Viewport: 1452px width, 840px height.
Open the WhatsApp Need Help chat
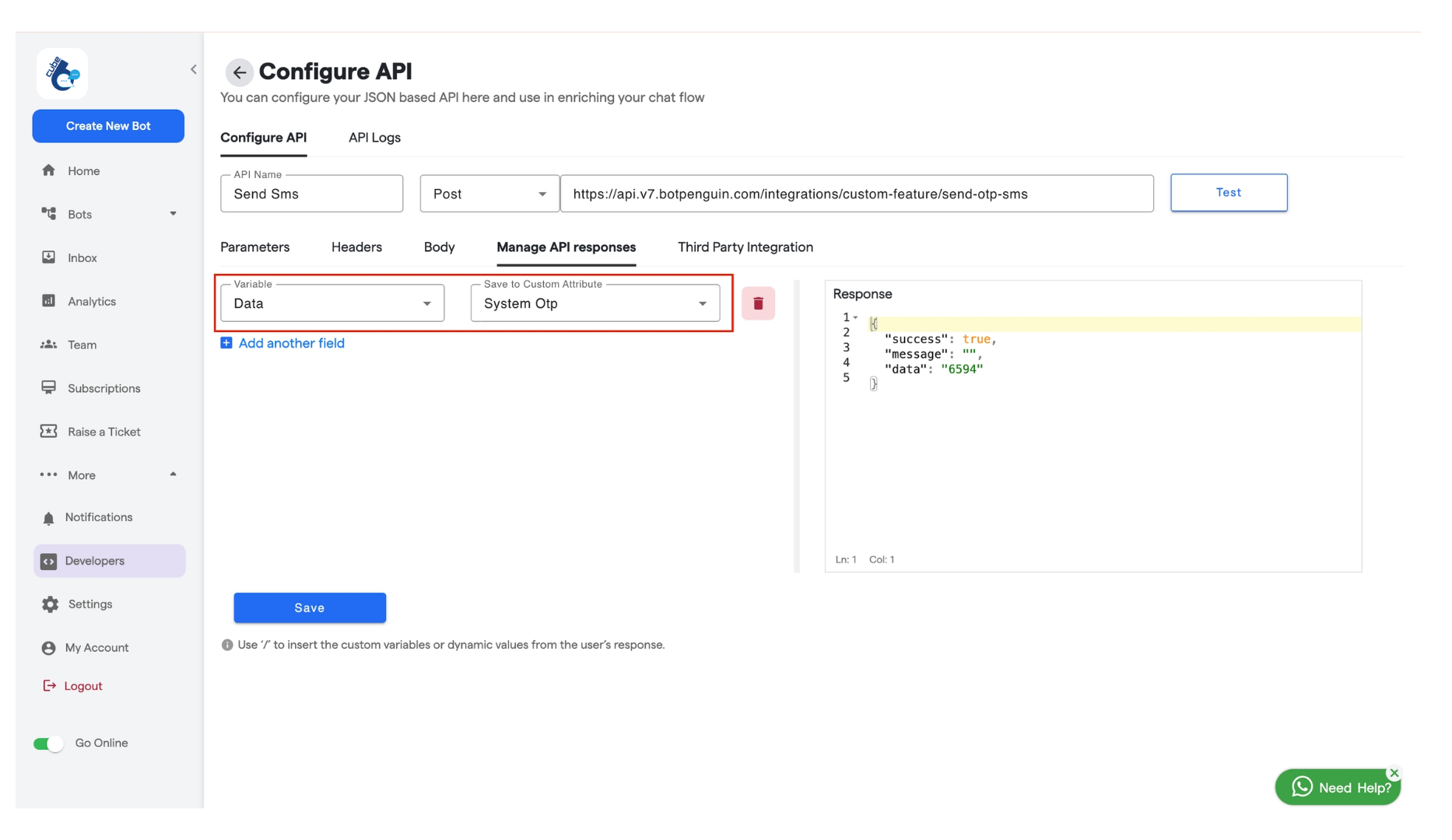[x=1337, y=786]
